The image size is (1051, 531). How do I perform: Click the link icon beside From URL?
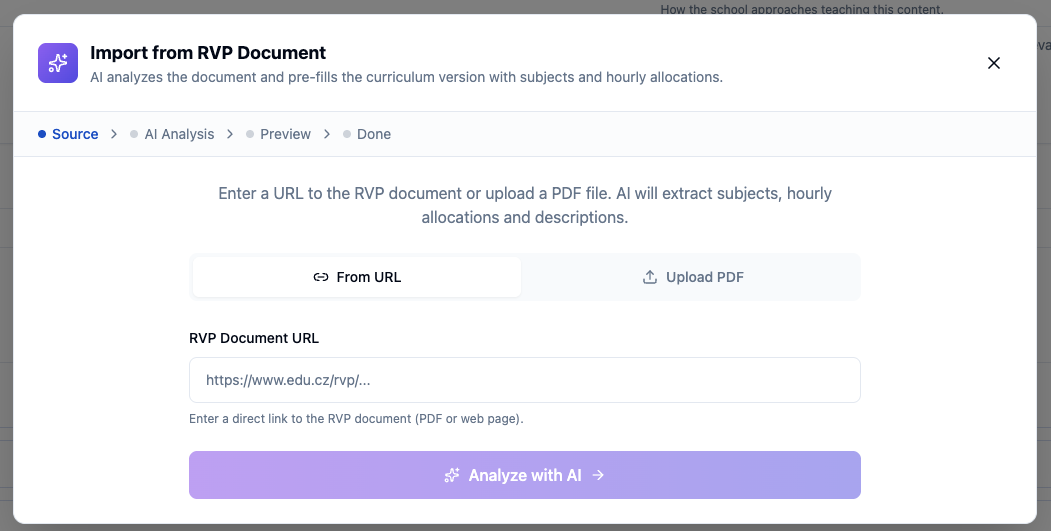320,277
